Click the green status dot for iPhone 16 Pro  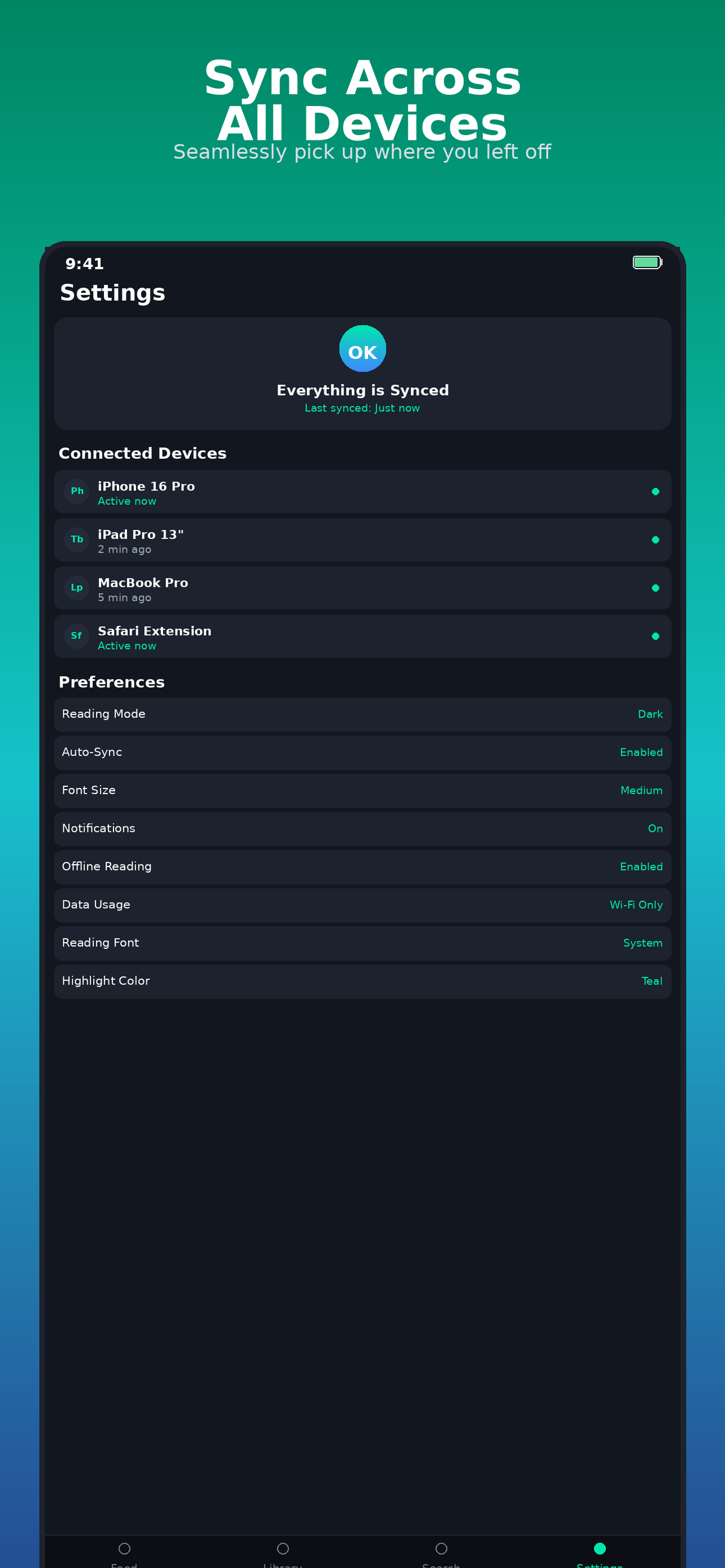coord(655,491)
